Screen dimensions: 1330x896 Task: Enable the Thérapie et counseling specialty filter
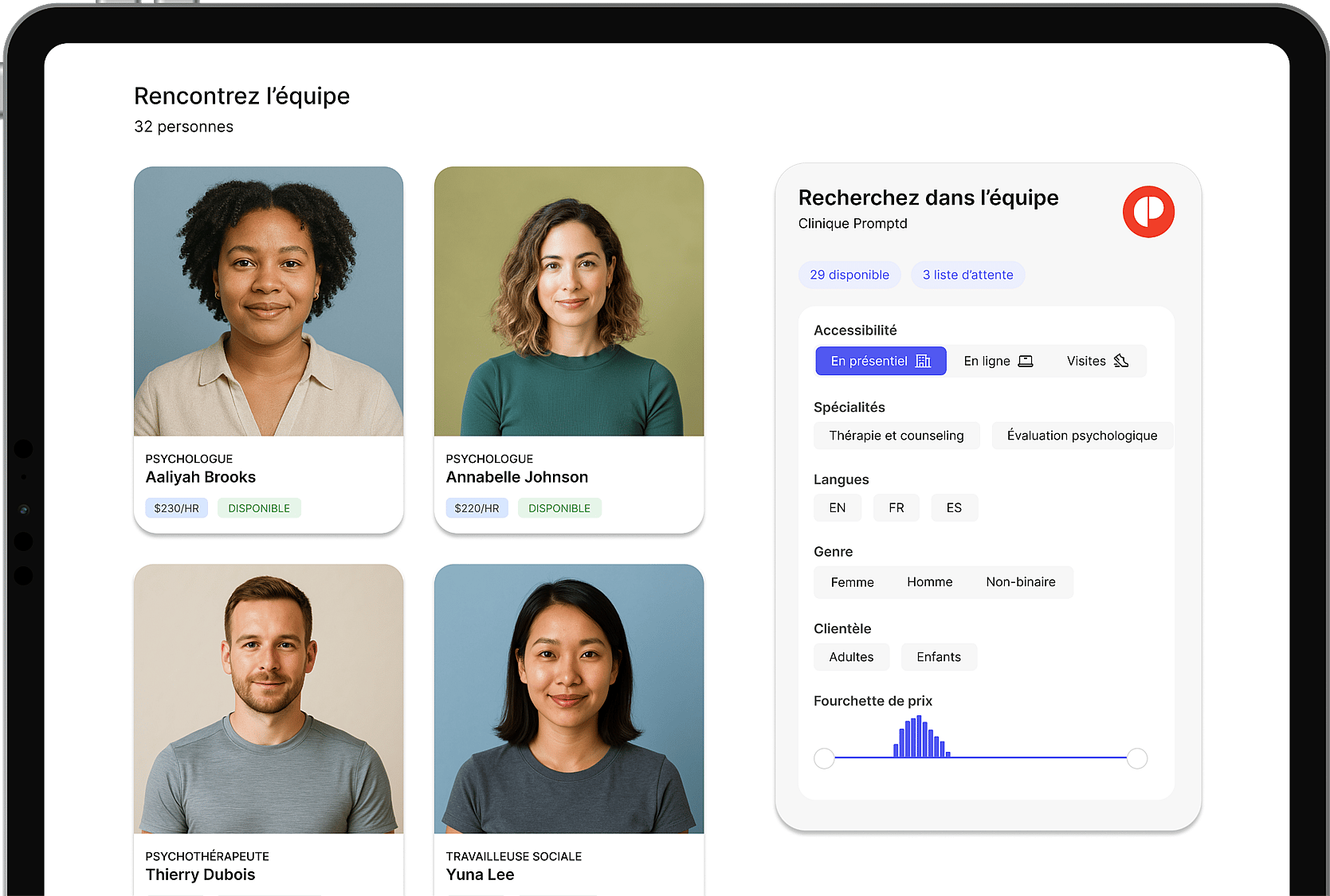click(896, 436)
